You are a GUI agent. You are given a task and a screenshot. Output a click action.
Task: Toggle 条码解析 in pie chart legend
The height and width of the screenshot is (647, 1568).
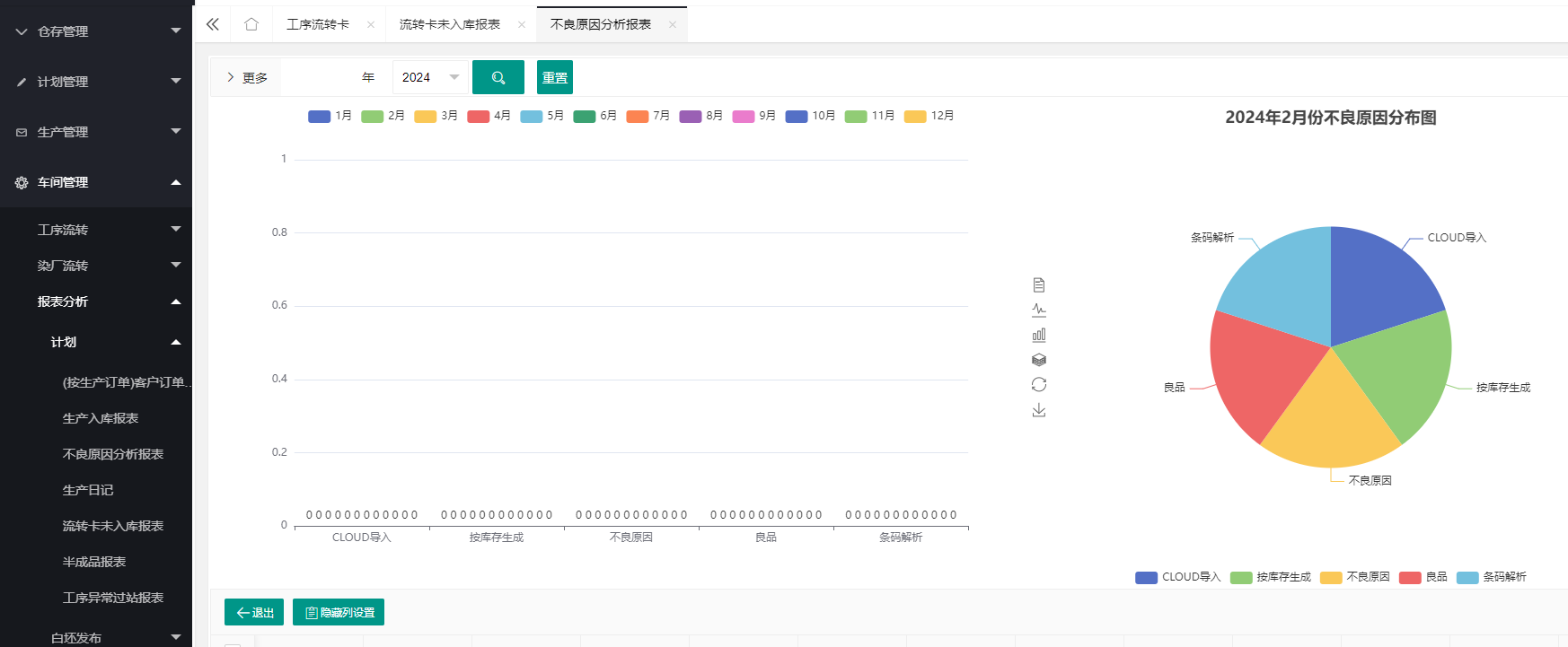click(1492, 577)
